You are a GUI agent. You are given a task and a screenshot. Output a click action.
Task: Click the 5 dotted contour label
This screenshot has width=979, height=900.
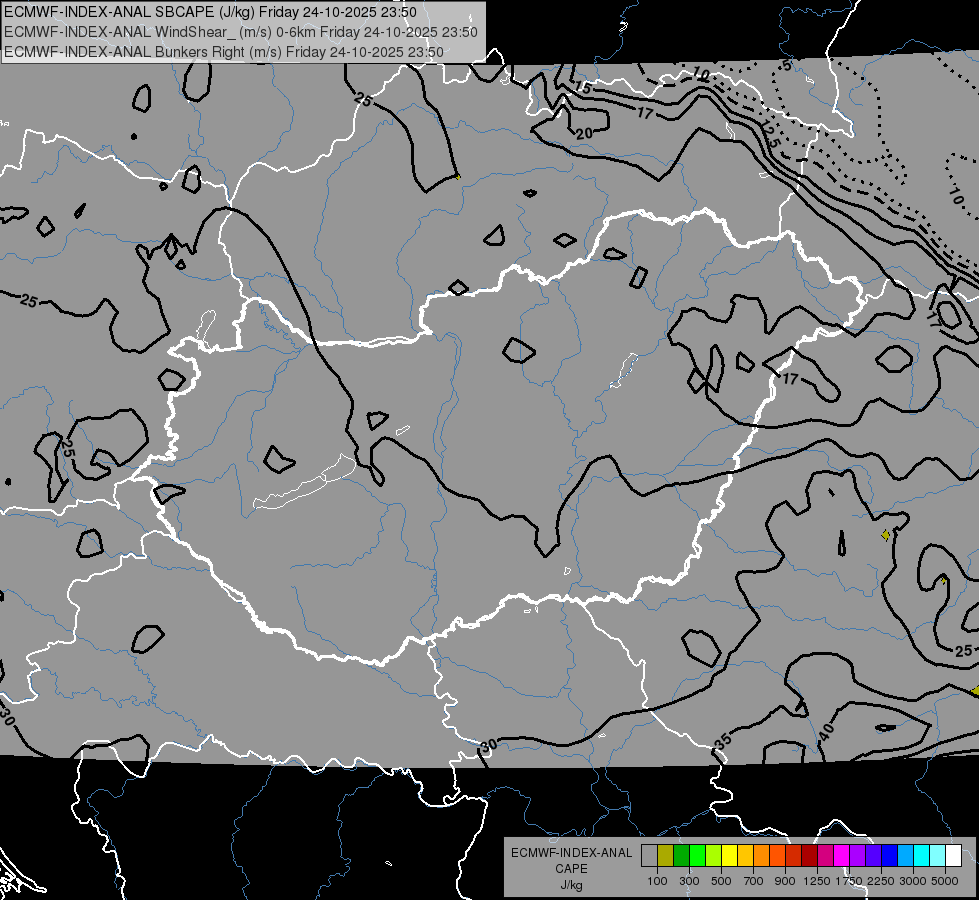[x=787, y=65]
